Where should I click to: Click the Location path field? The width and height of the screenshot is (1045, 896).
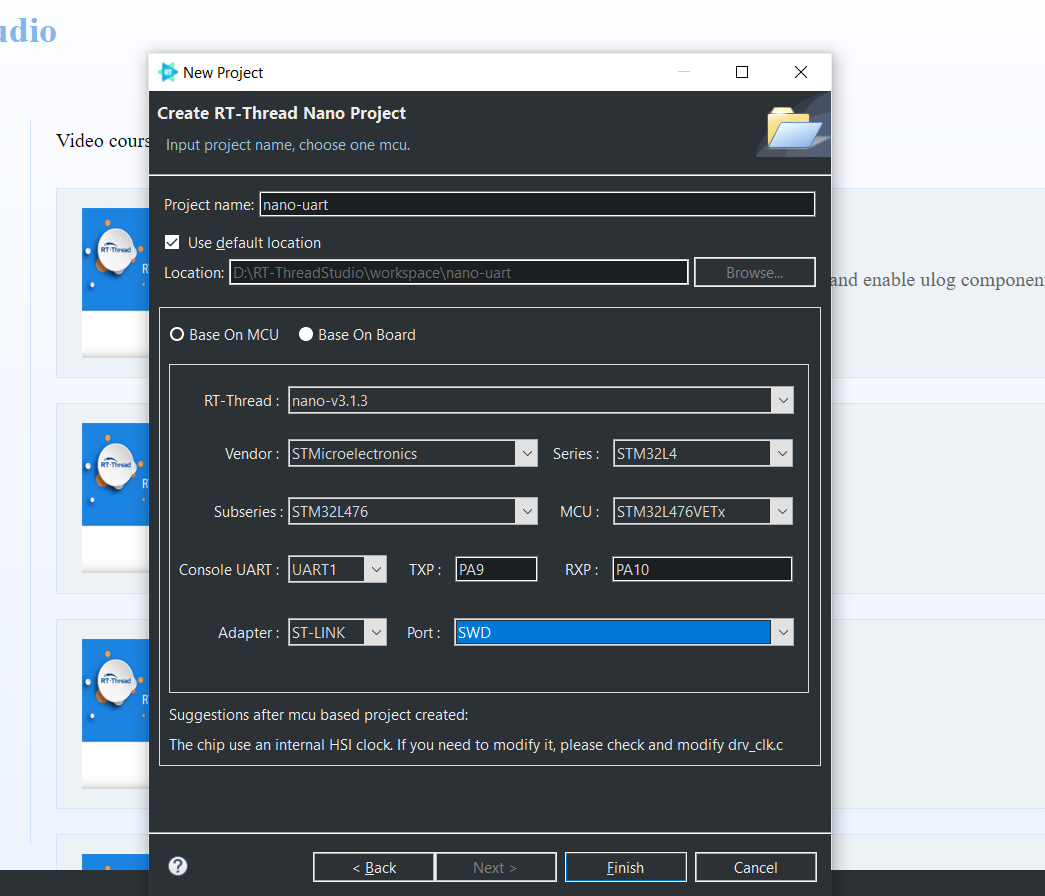459,272
